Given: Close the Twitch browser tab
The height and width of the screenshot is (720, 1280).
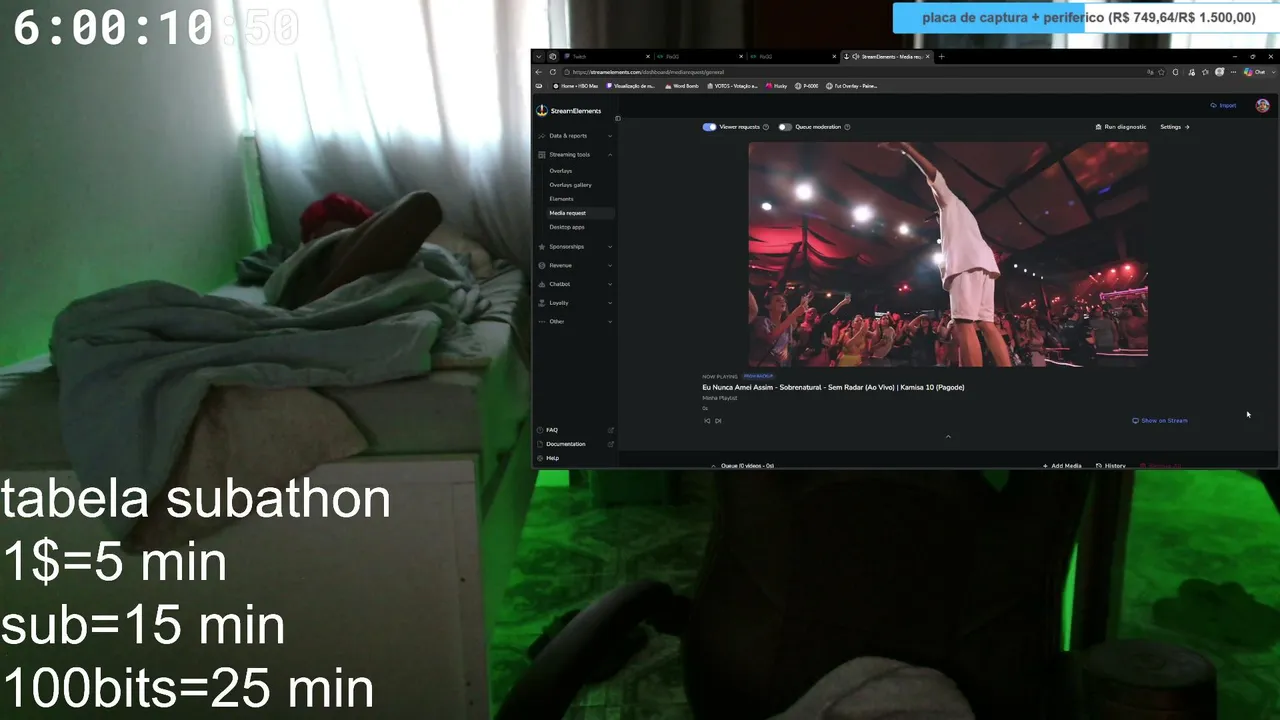Looking at the screenshot, I should pos(648,57).
